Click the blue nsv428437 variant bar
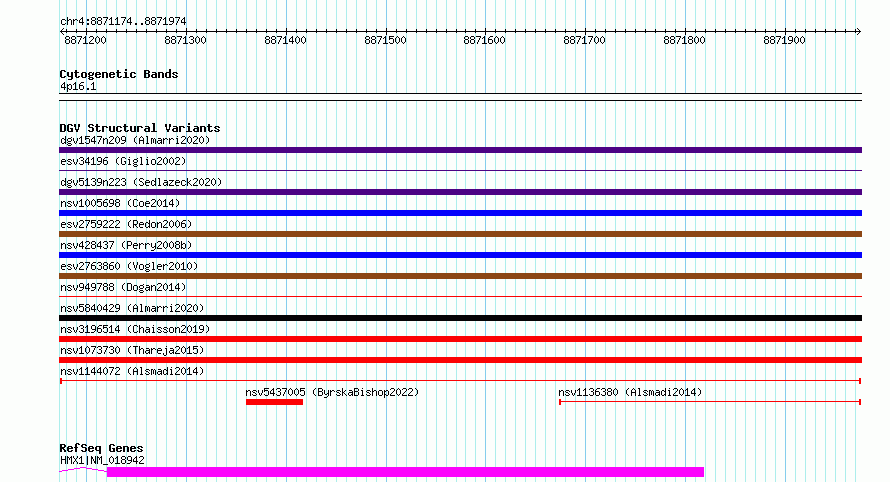Viewport: 890px width, 482px height. pyautogui.click(x=460, y=255)
